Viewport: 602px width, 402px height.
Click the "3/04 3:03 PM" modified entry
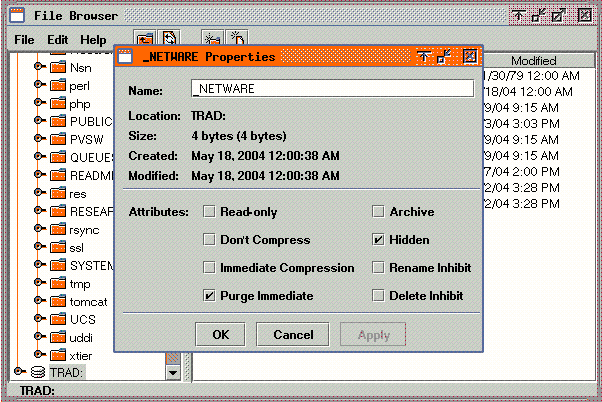pos(522,124)
